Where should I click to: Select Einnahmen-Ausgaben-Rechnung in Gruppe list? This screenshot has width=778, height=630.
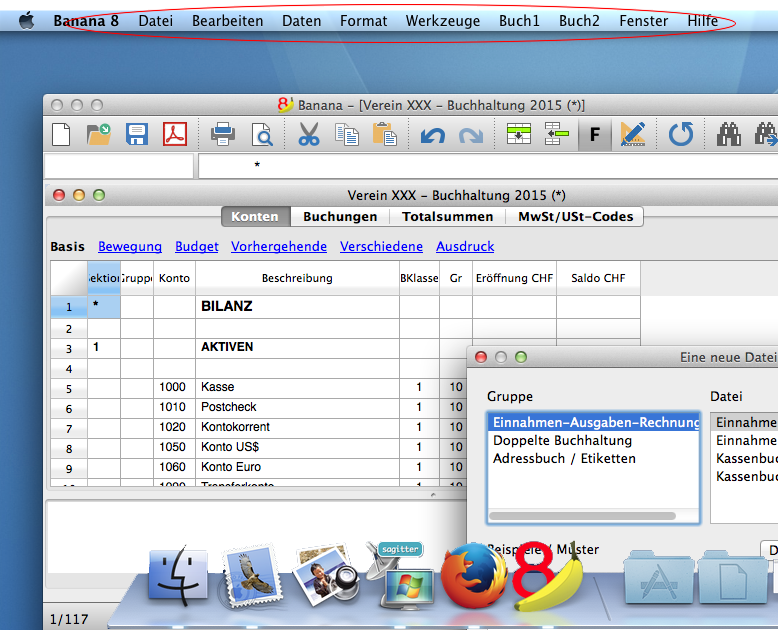tap(593, 422)
